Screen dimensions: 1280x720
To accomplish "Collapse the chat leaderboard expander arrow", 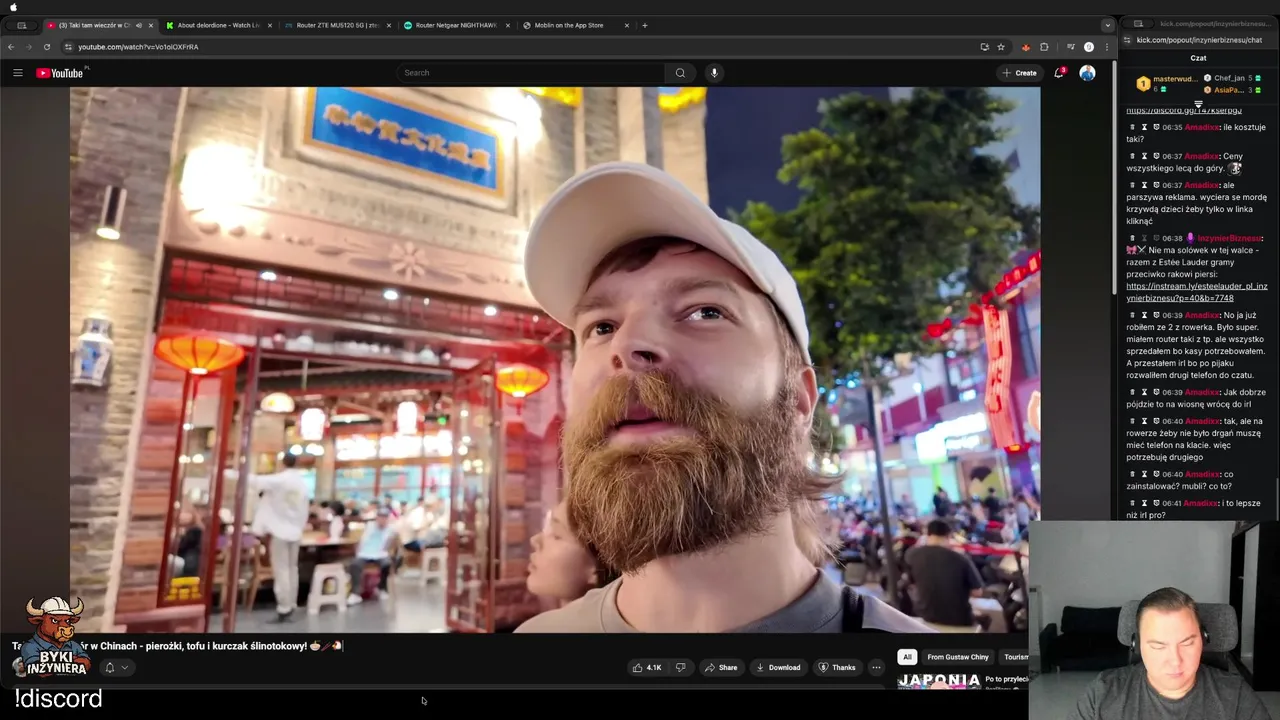I will (1198, 103).
